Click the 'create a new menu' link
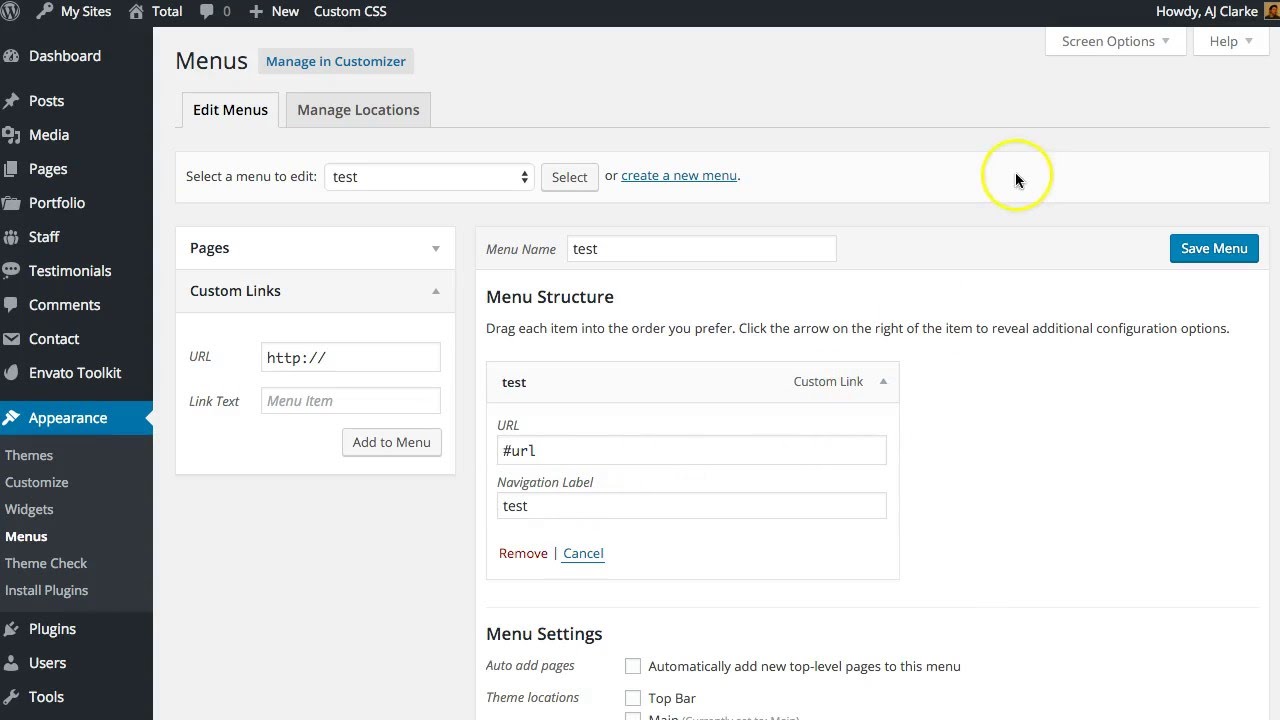The width and height of the screenshot is (1280, 720). tap(679, 176)
